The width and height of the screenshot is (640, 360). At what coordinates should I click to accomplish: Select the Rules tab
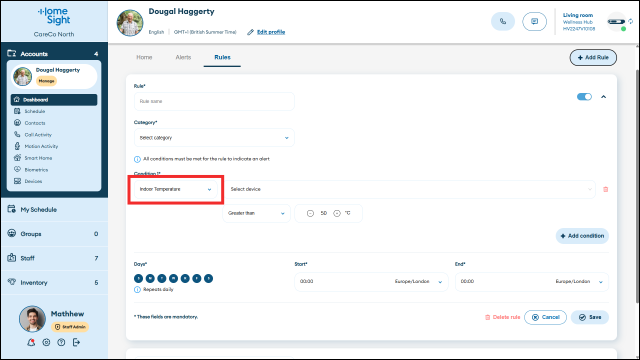tap(222, 58)
